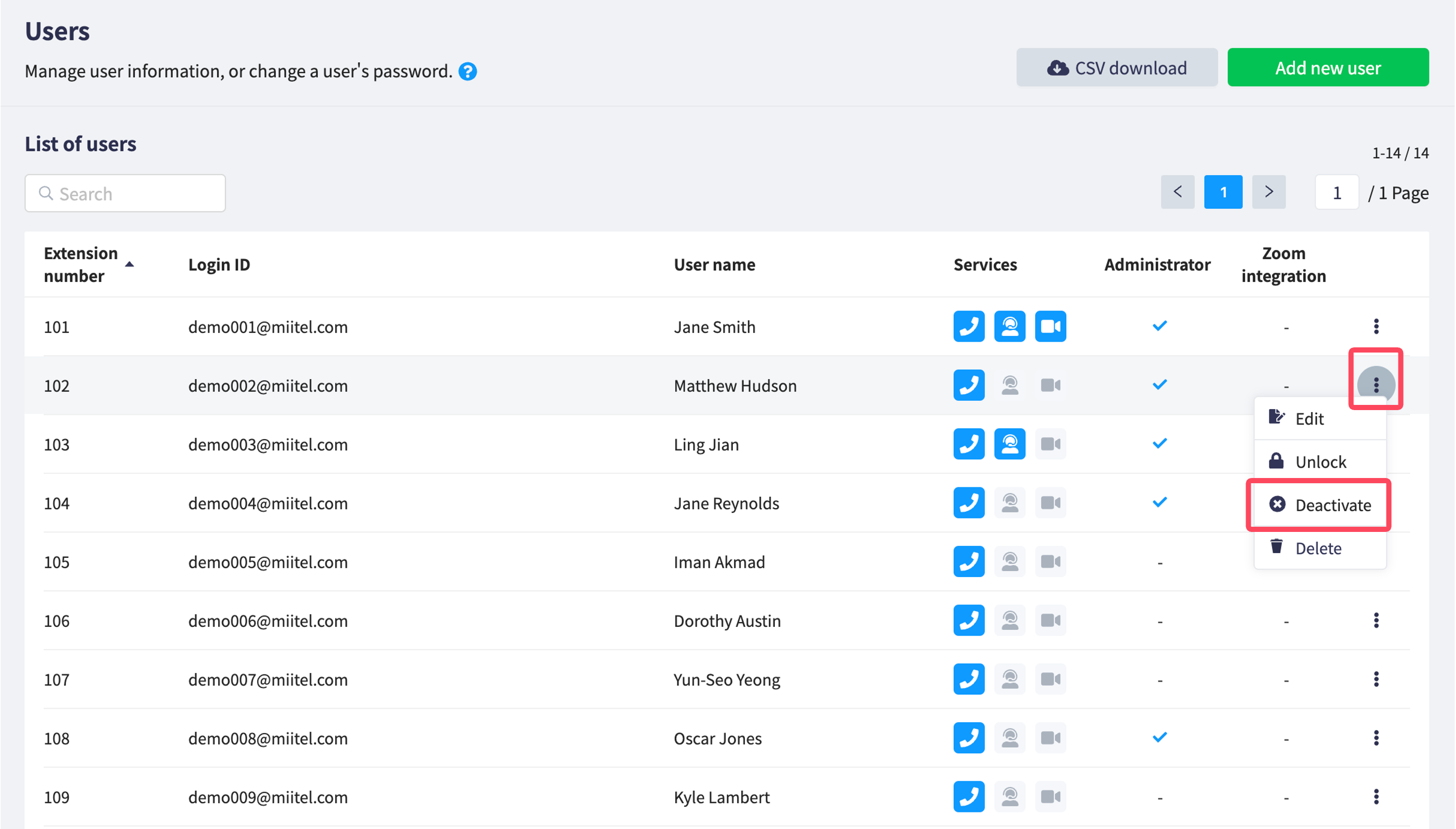The width and height of the screenshot is (1456, 829).
Task: Click Matthew Hudson's greyed headset service icon
Action: coord(1009,385)
